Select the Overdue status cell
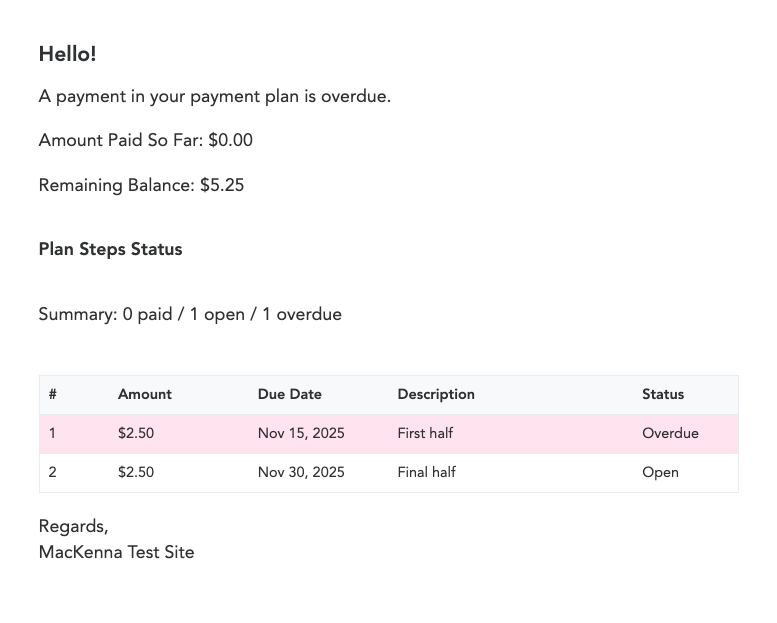 point(670,434)
